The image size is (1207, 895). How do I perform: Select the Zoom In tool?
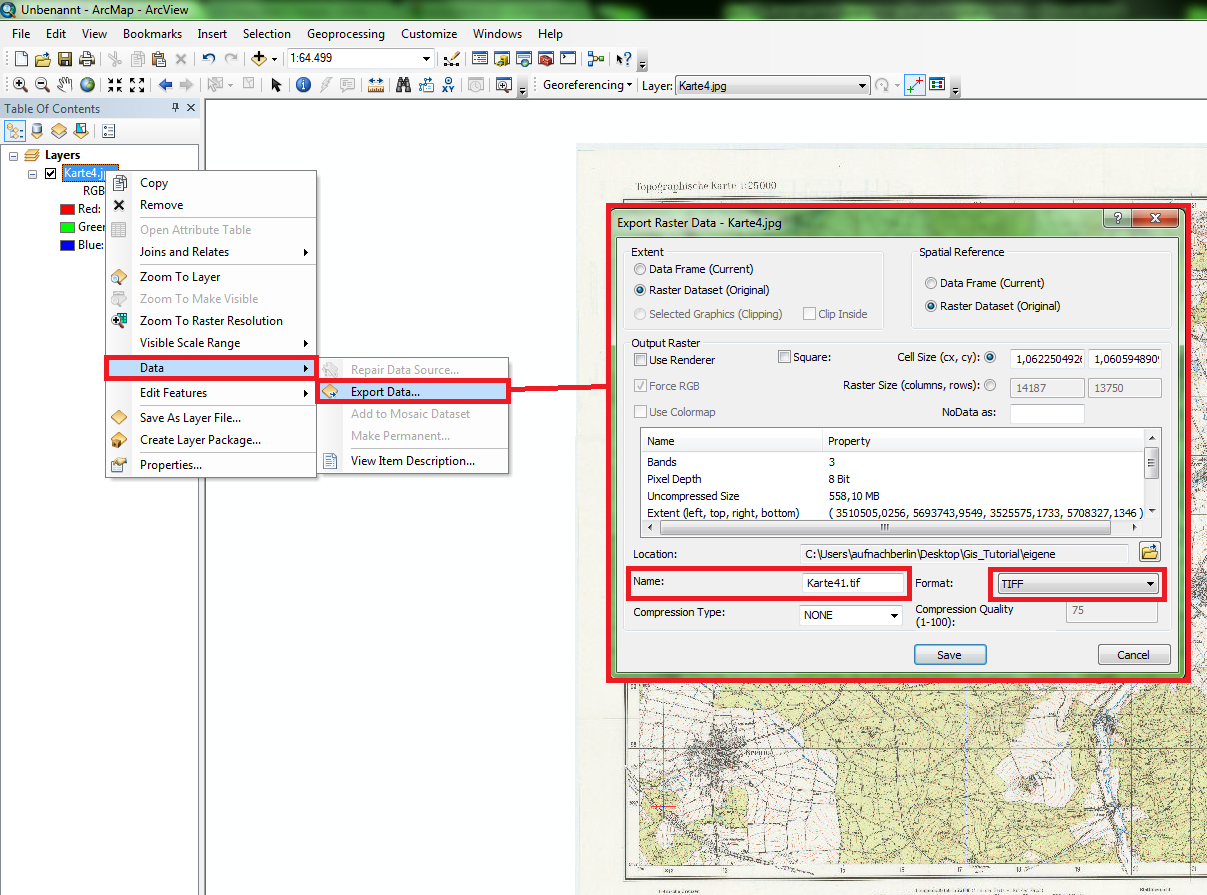click(20, 85)
